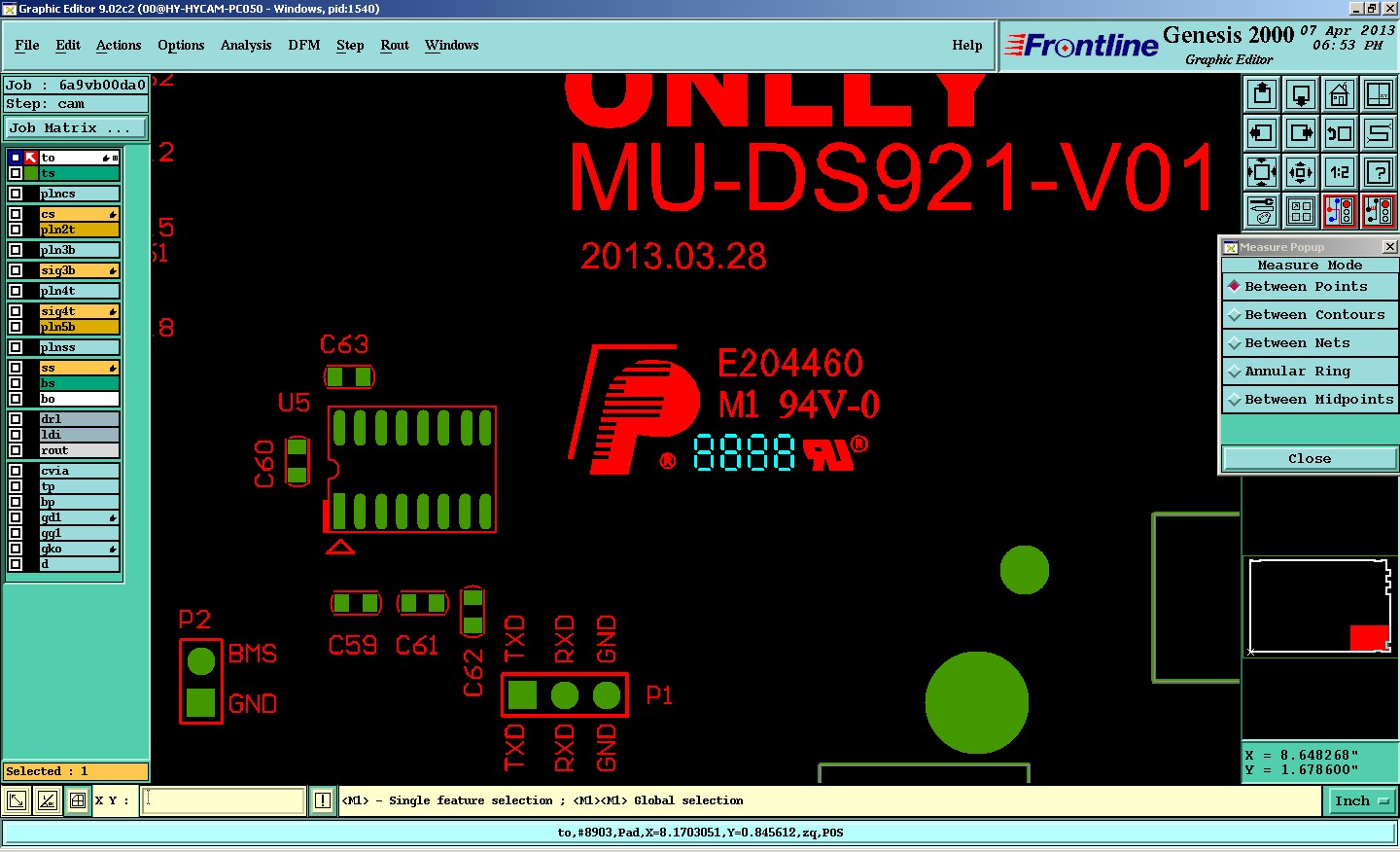This screenshot has height=852, width=1400.
Task: Click the Selected : 1 status field
Action: point(76,771)
